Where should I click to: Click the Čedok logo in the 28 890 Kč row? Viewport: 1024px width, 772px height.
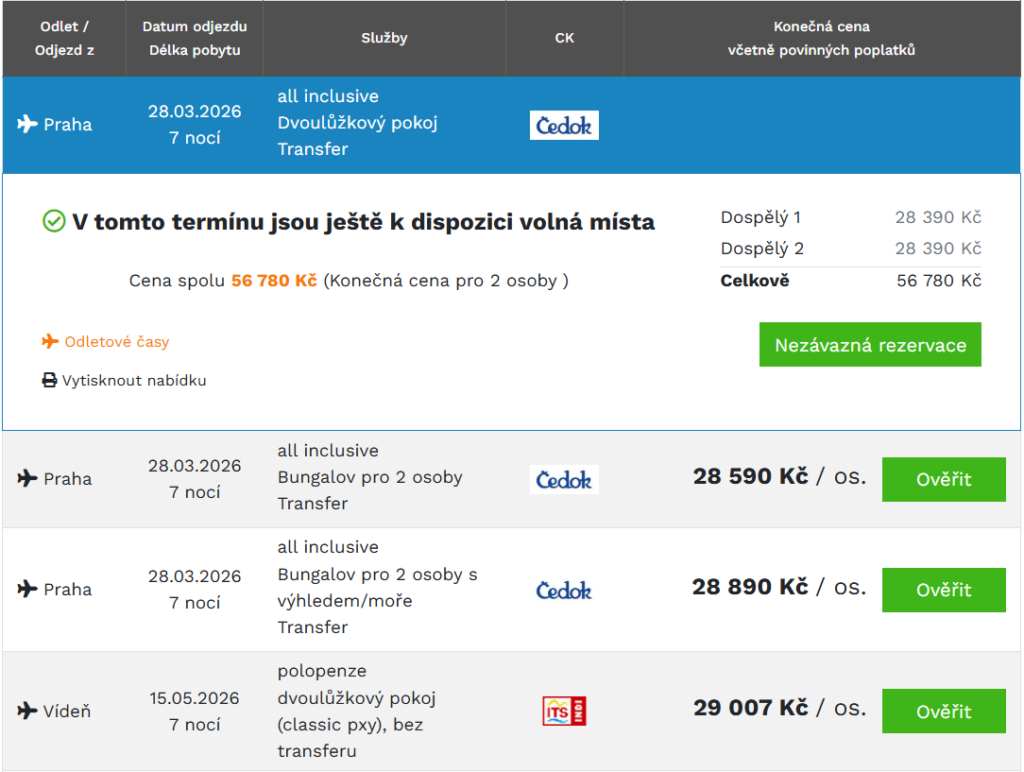click(x=564, y=590)
